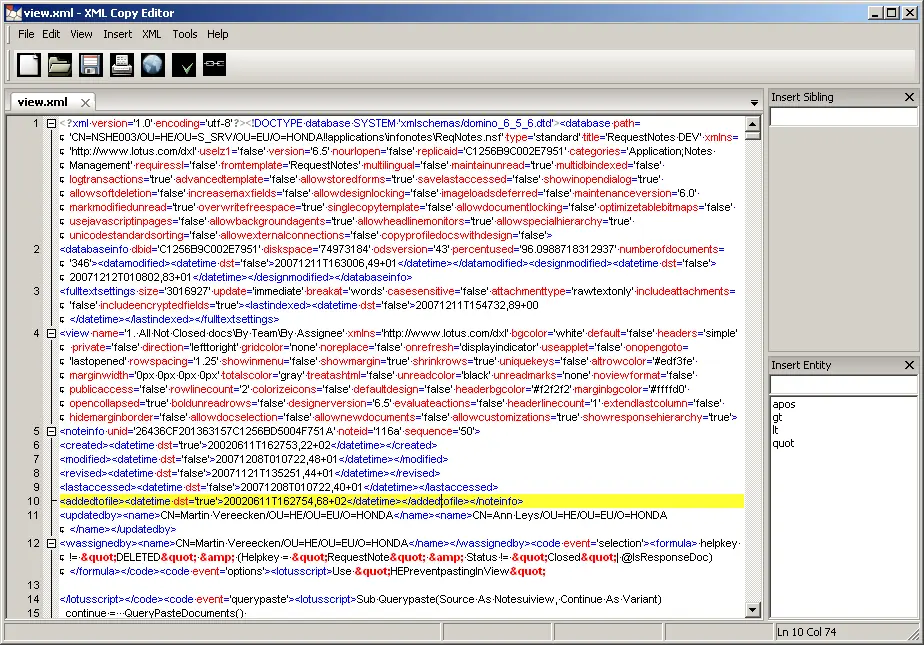Viewport: 924px width, 645px height.
Task: Click the 'databaseinfo' opening tag on line 2
Action: click(94, 250)
